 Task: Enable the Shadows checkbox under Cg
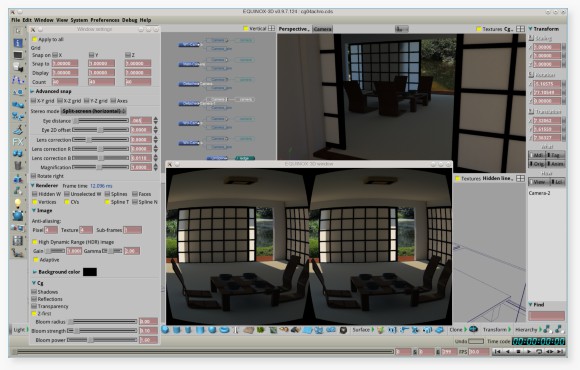click(x=34, y=292)
